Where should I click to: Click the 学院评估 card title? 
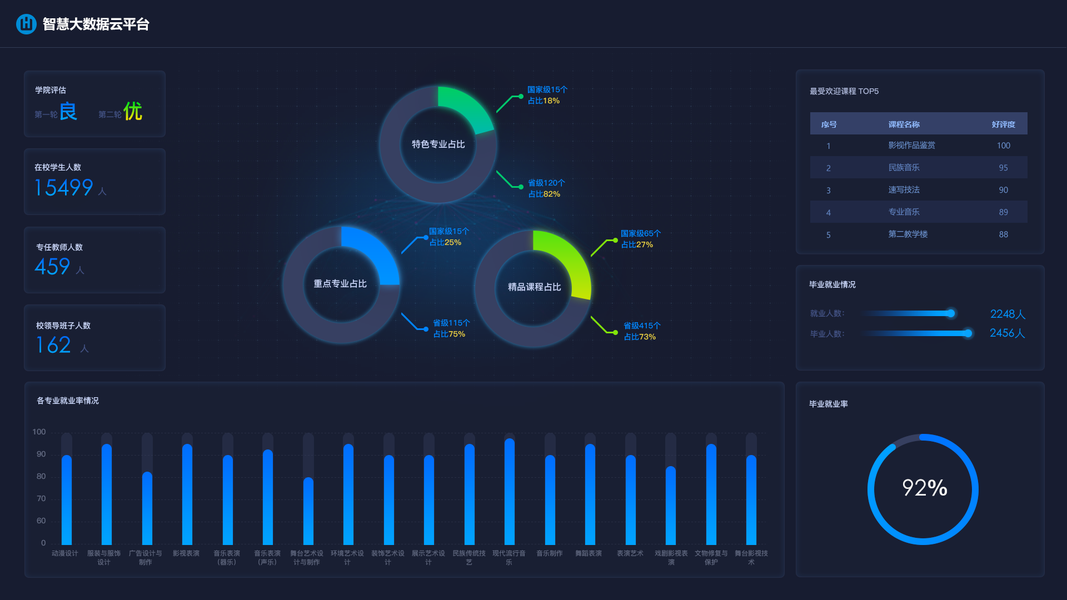50,90
